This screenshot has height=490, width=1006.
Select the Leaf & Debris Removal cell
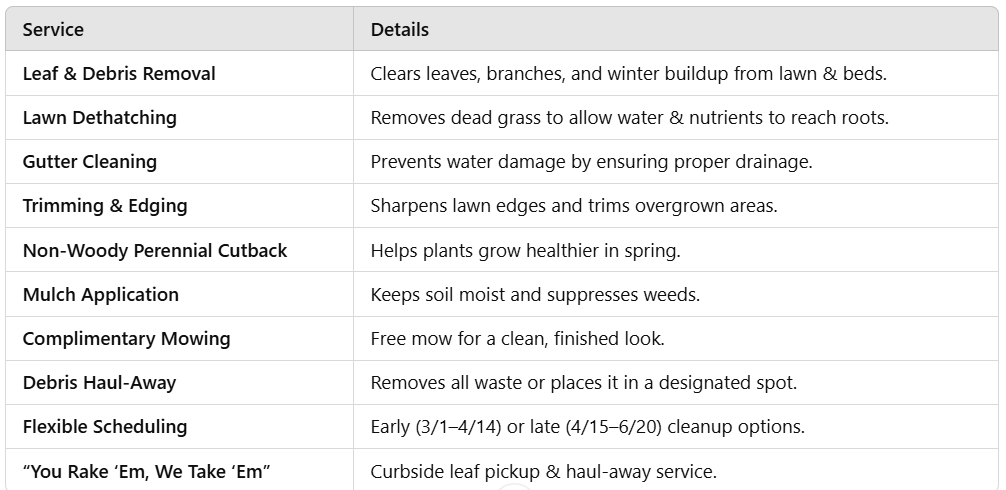click(180, 74)
